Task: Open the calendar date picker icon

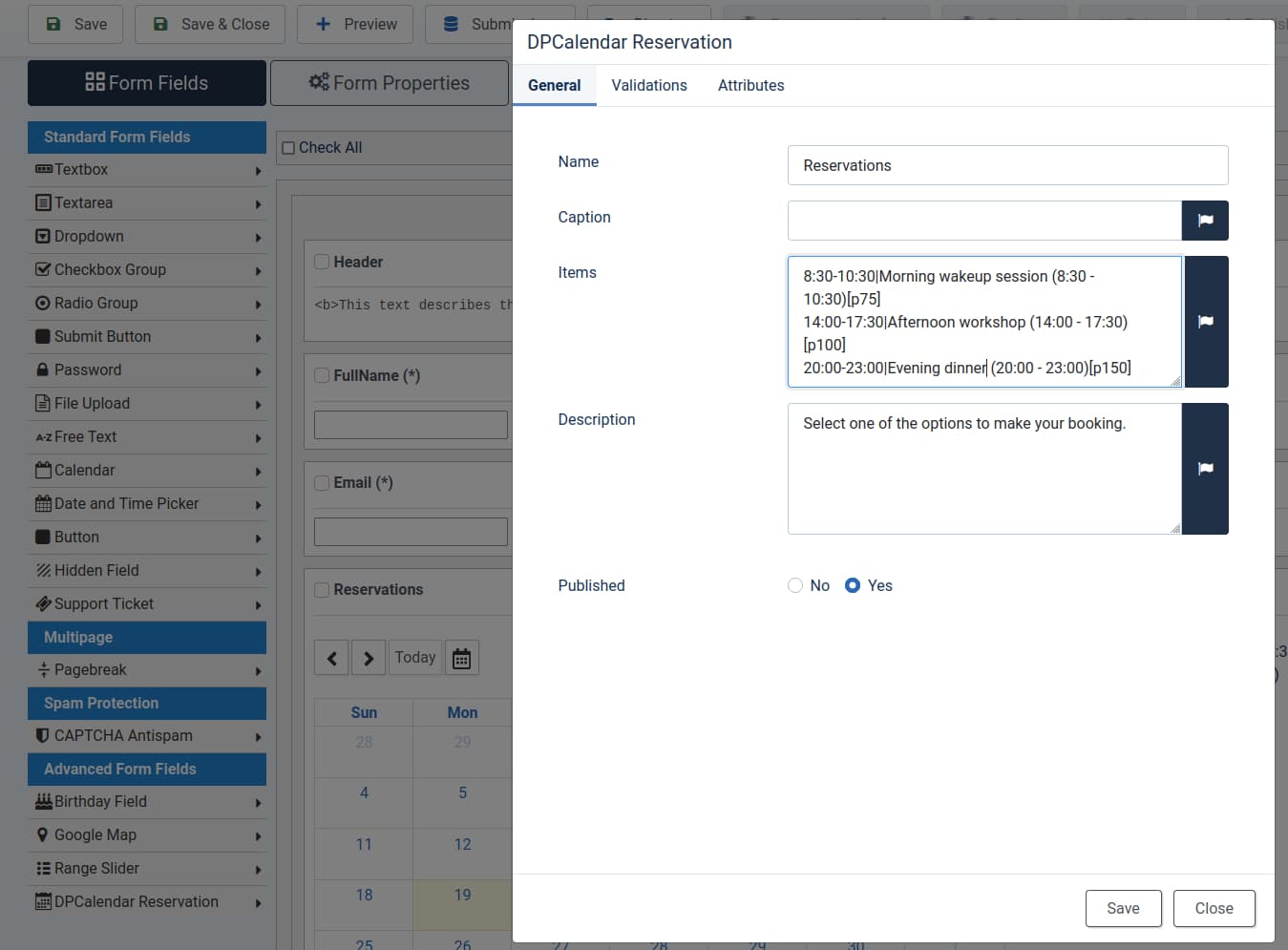Action: pyautogui.click(x=461, y=658)
